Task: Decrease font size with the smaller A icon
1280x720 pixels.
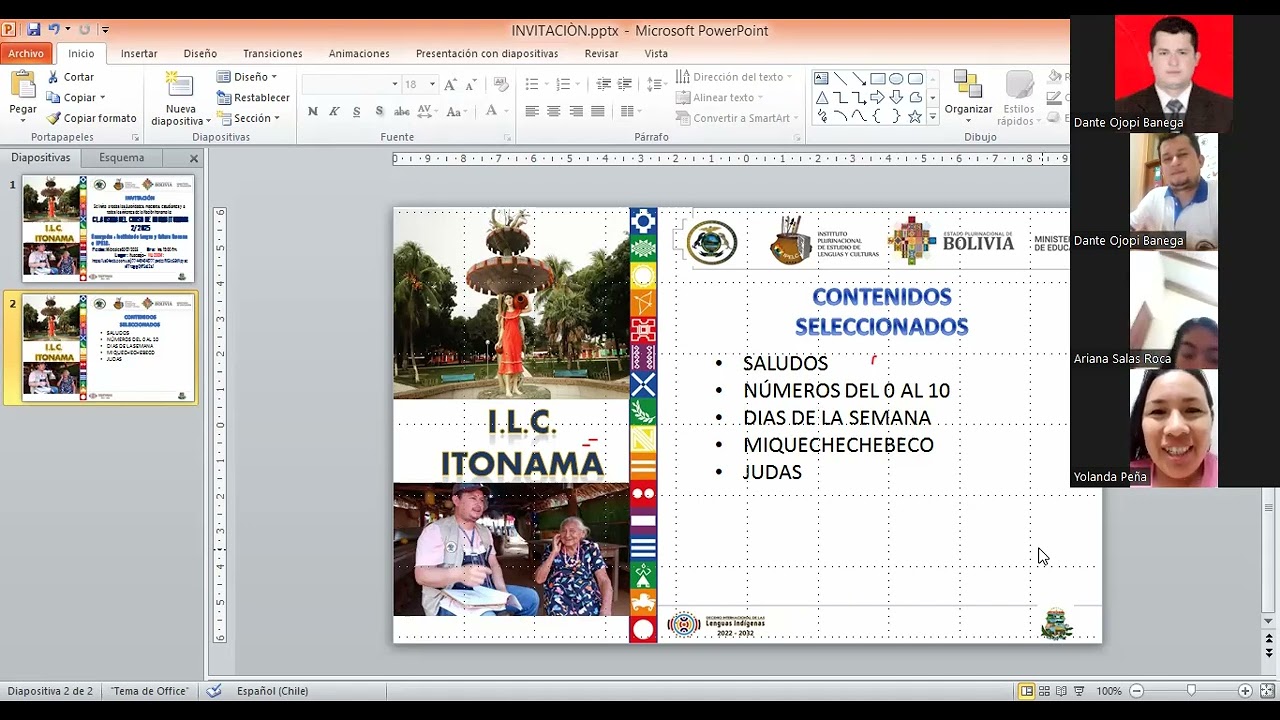Action: (470, 85)
